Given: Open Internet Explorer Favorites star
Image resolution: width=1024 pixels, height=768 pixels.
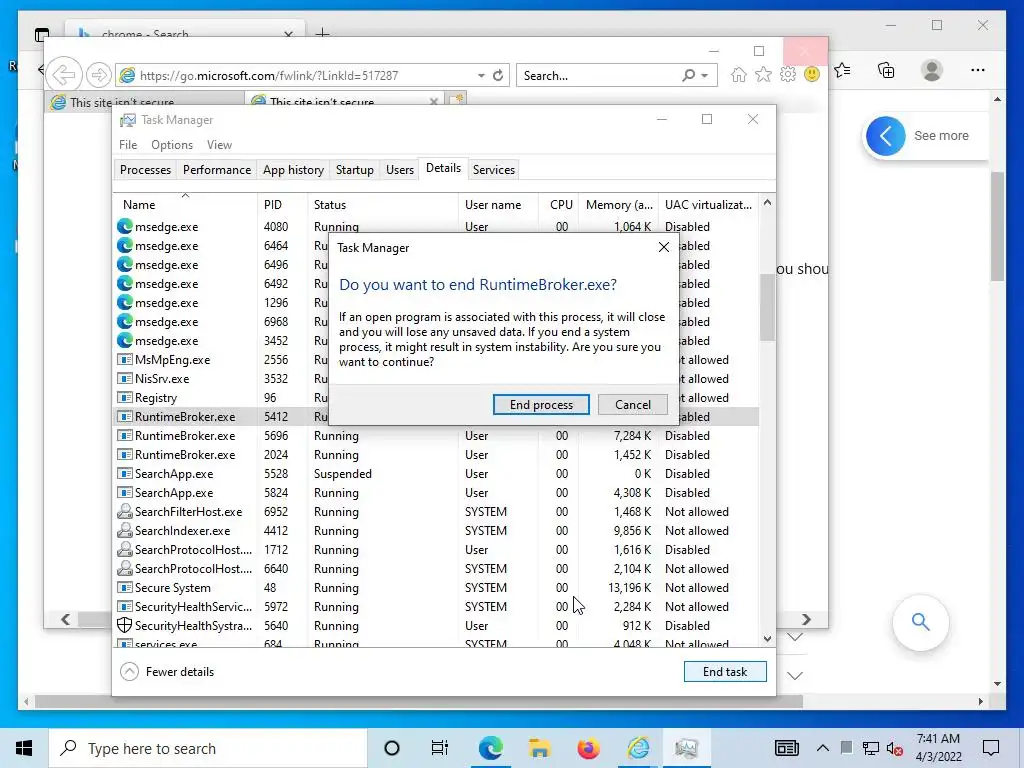Looking at the screenshot, I should (x=763, y=75).
